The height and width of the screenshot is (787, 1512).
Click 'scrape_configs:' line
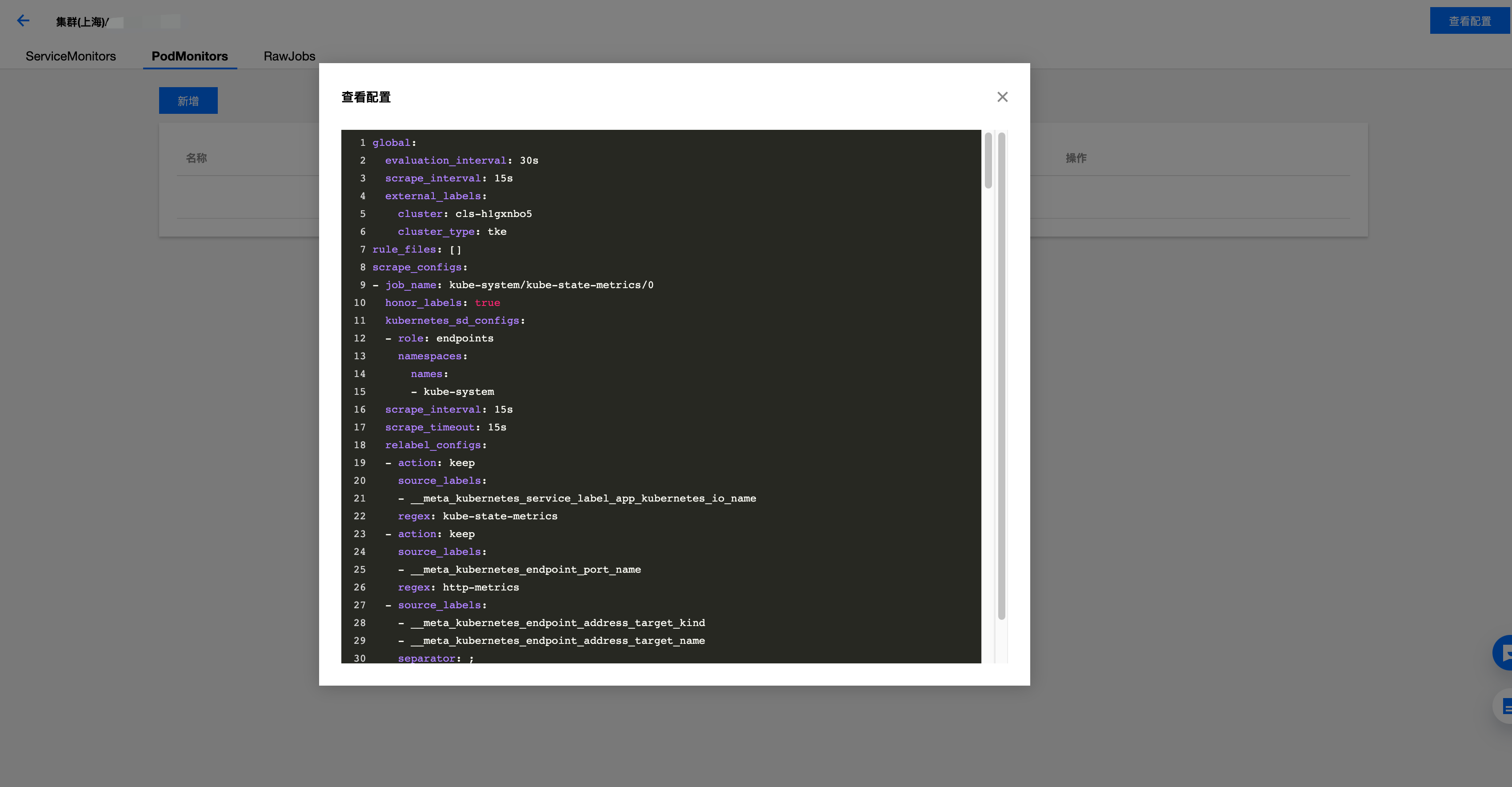420,267
